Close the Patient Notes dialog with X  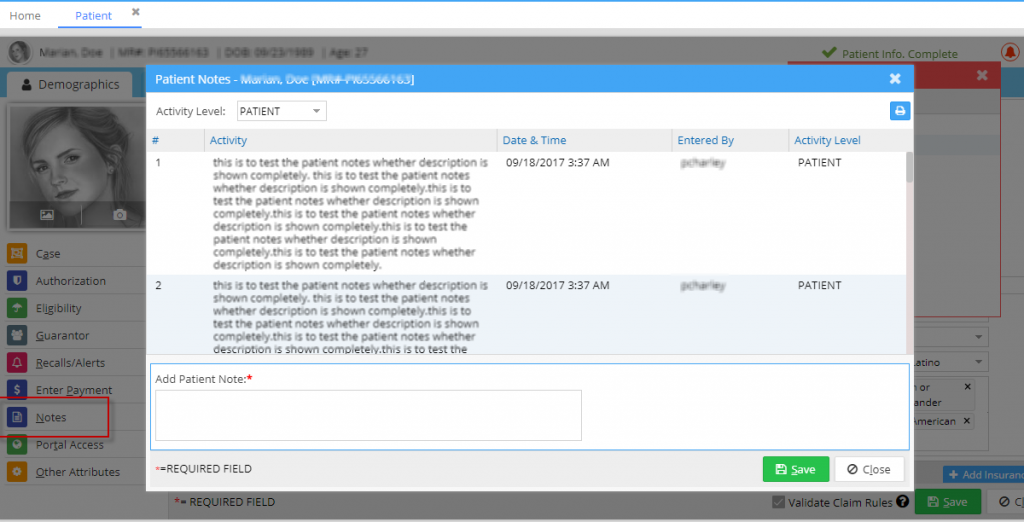[895, 79]
